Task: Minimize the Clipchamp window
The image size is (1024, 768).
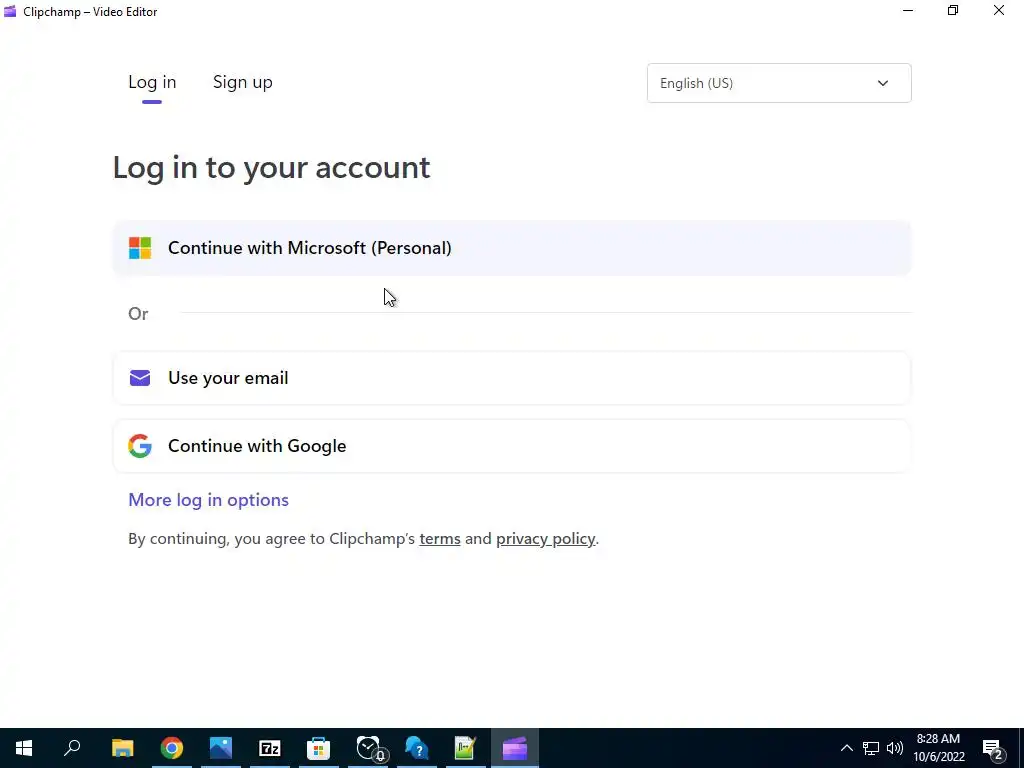Action: tap(908, 10)
